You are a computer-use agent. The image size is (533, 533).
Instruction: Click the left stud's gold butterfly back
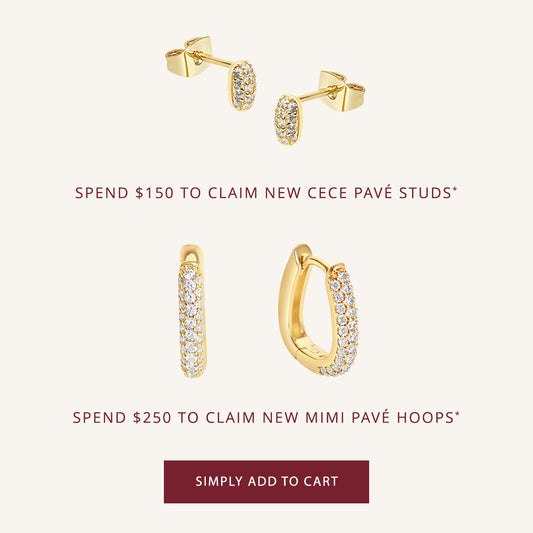(x=189, y=56)
